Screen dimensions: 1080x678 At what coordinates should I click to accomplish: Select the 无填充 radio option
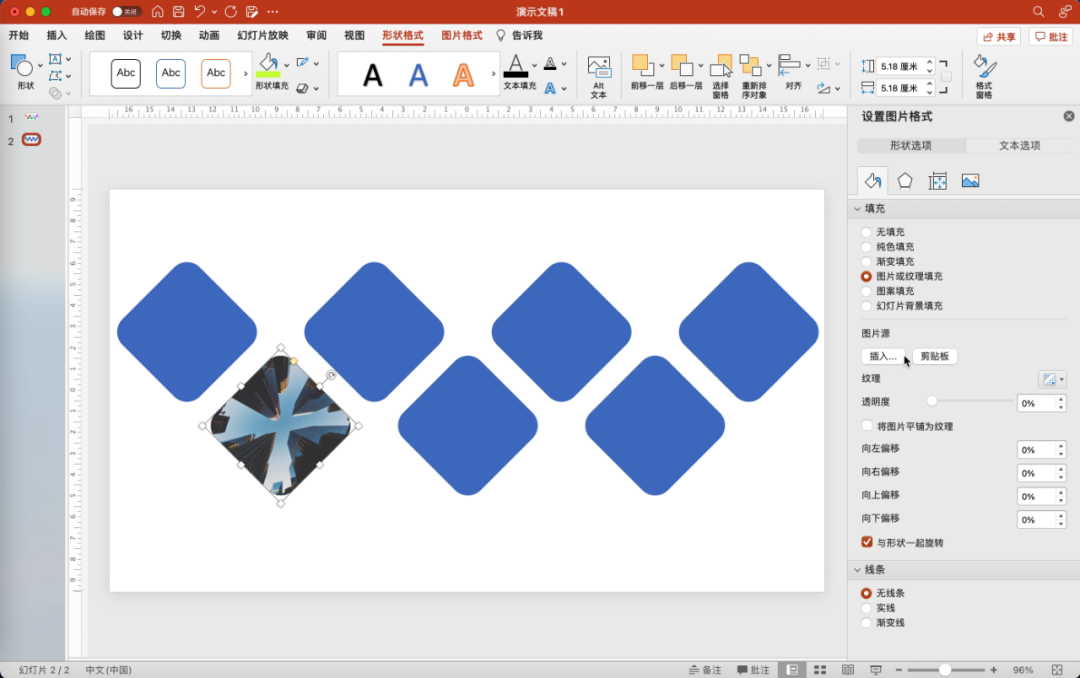click(x=866, y=232)
